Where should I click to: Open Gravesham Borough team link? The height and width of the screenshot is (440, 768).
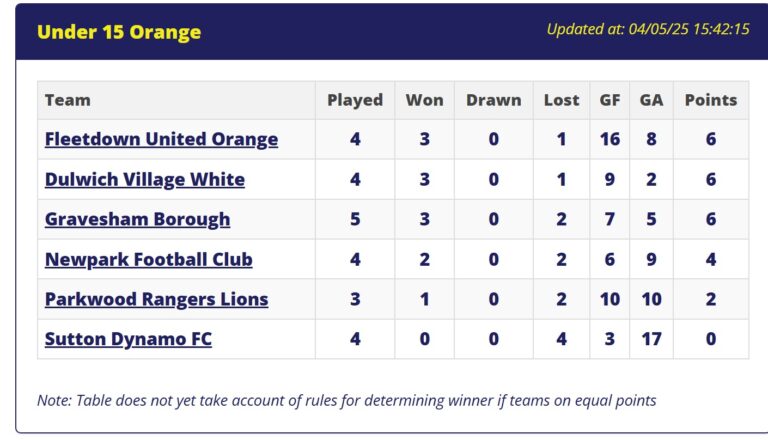tap(137, 219)
